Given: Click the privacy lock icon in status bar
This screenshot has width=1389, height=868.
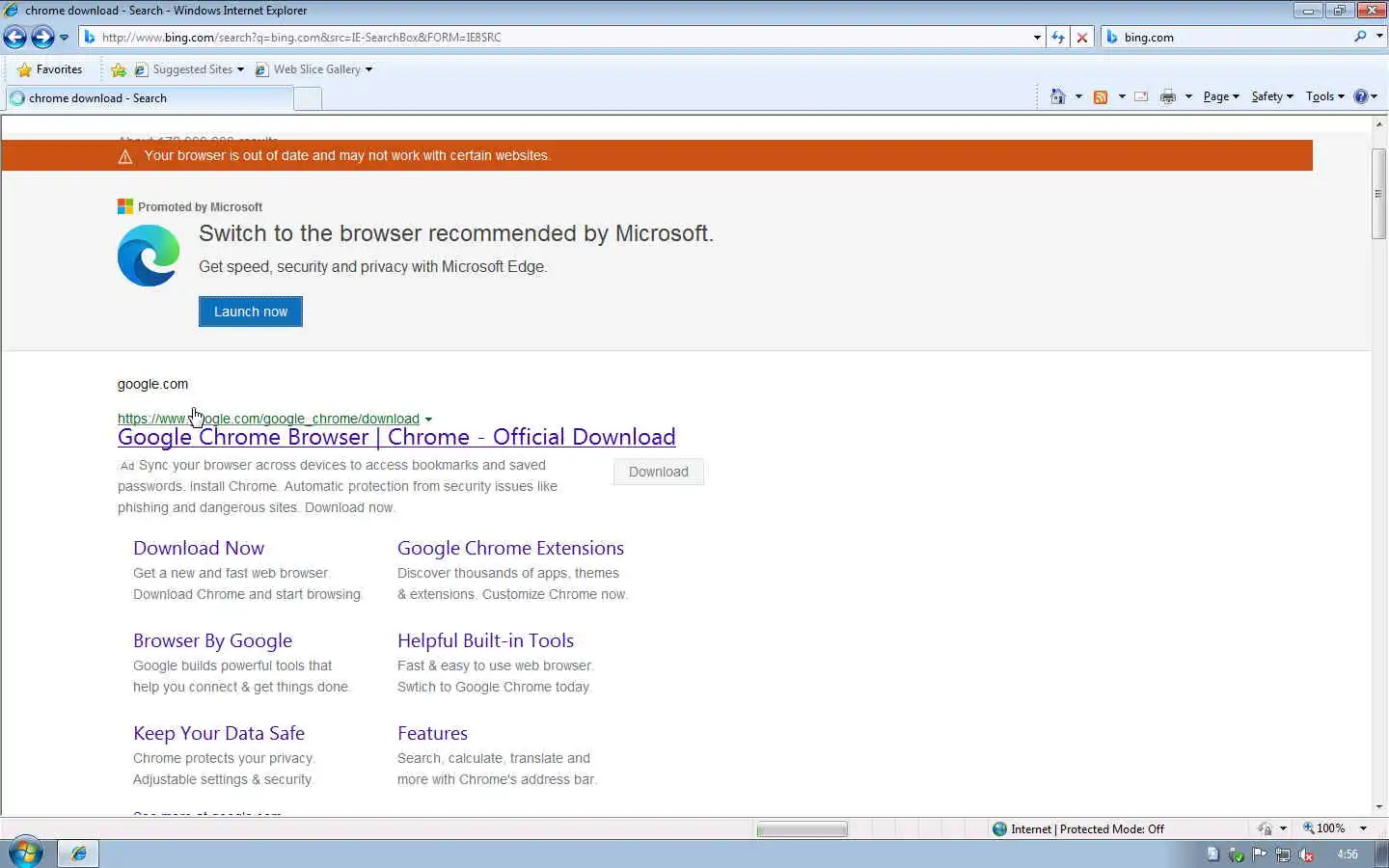Looking at the screenshot, I should (1266, 829).
